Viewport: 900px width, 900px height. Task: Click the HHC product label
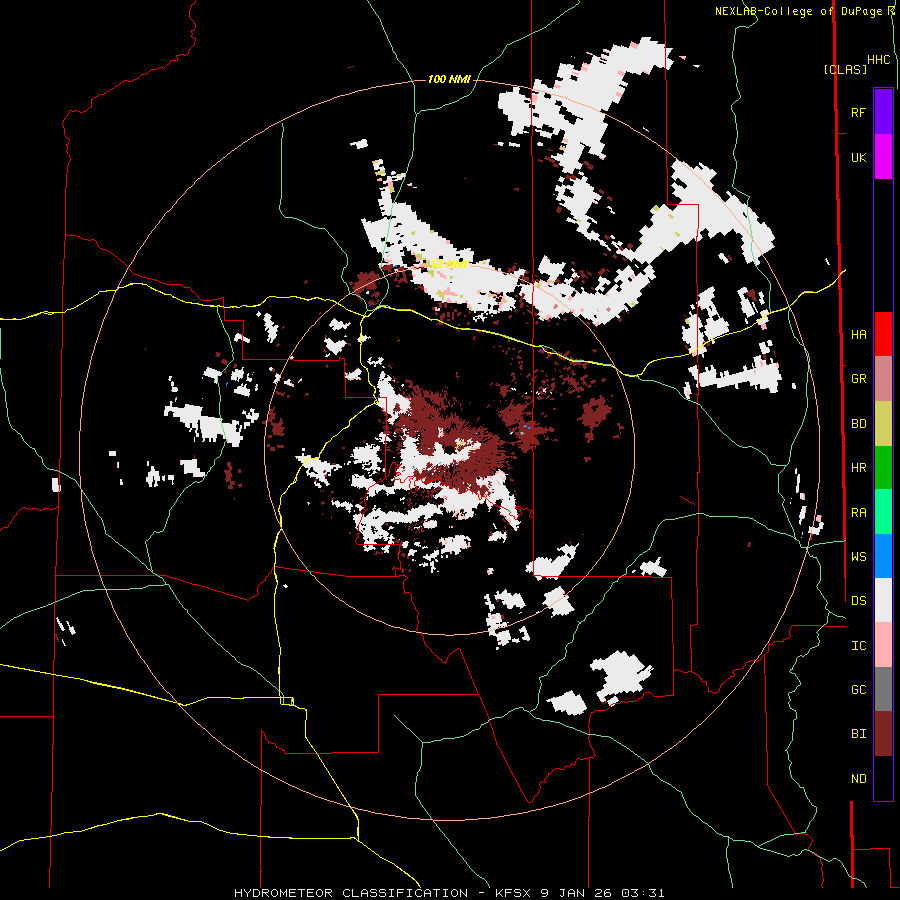(879, 60)
